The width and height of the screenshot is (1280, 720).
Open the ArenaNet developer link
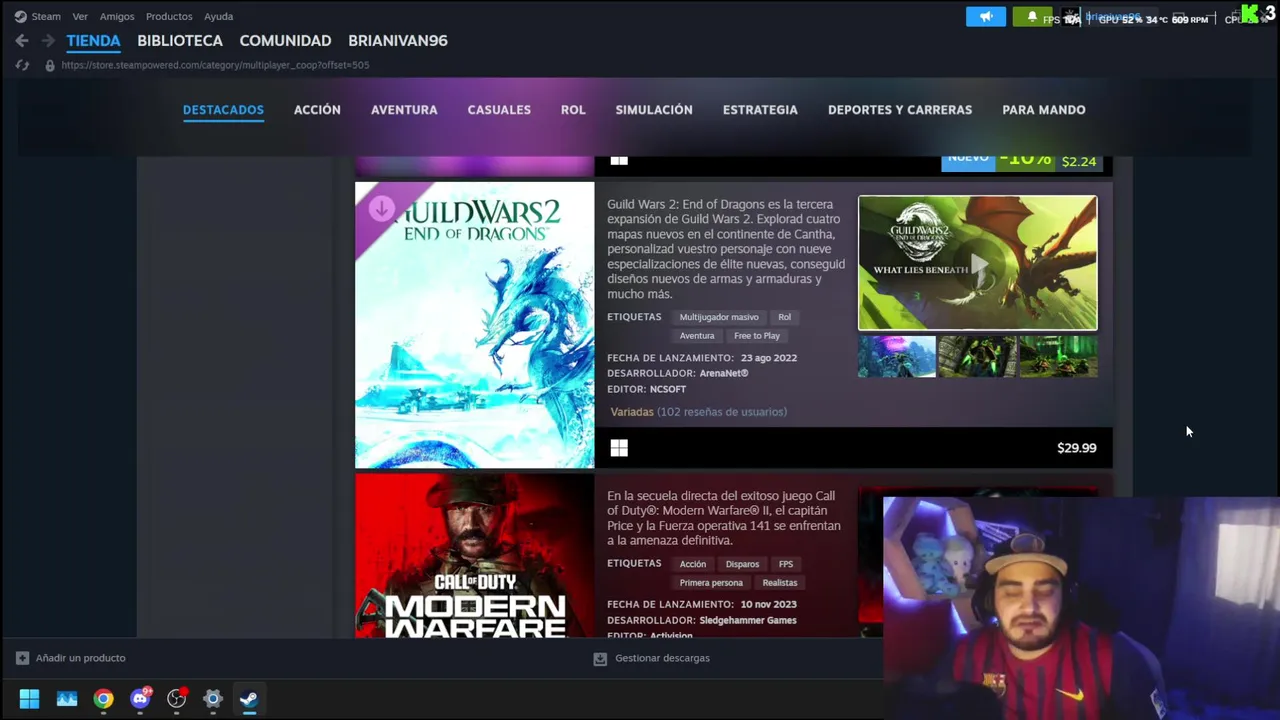[724, 373]
